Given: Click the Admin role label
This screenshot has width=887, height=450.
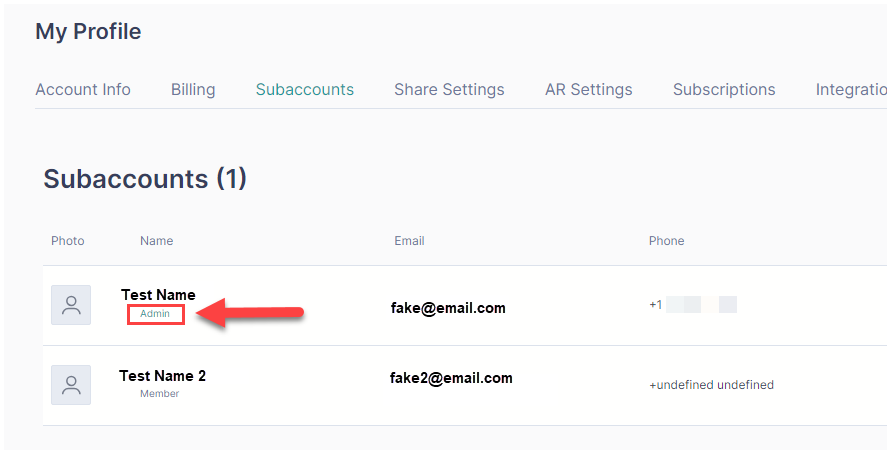Looking at the screenshot, I should point(155,314).
